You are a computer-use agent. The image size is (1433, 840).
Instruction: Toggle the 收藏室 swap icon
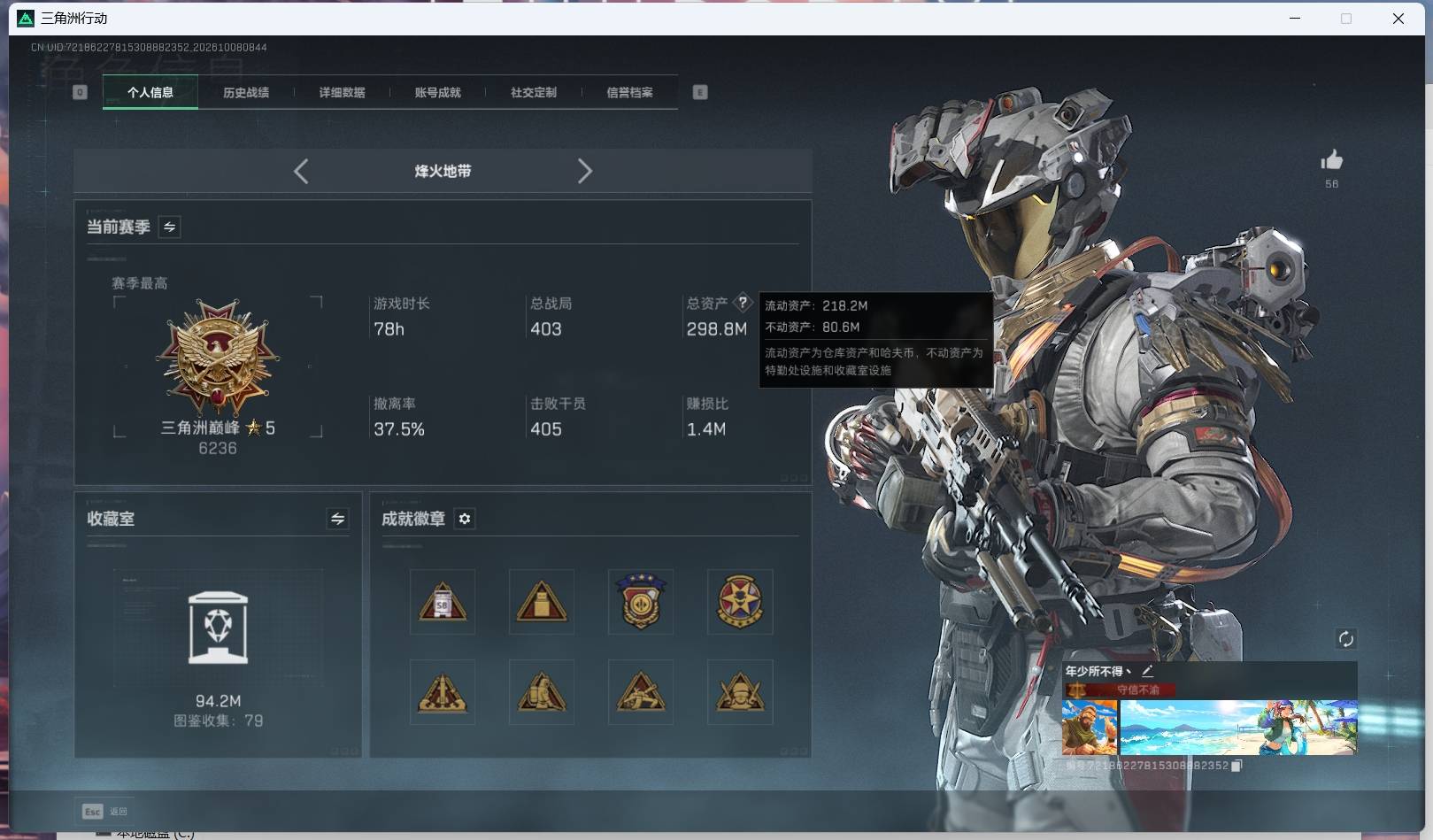(337, 519)
